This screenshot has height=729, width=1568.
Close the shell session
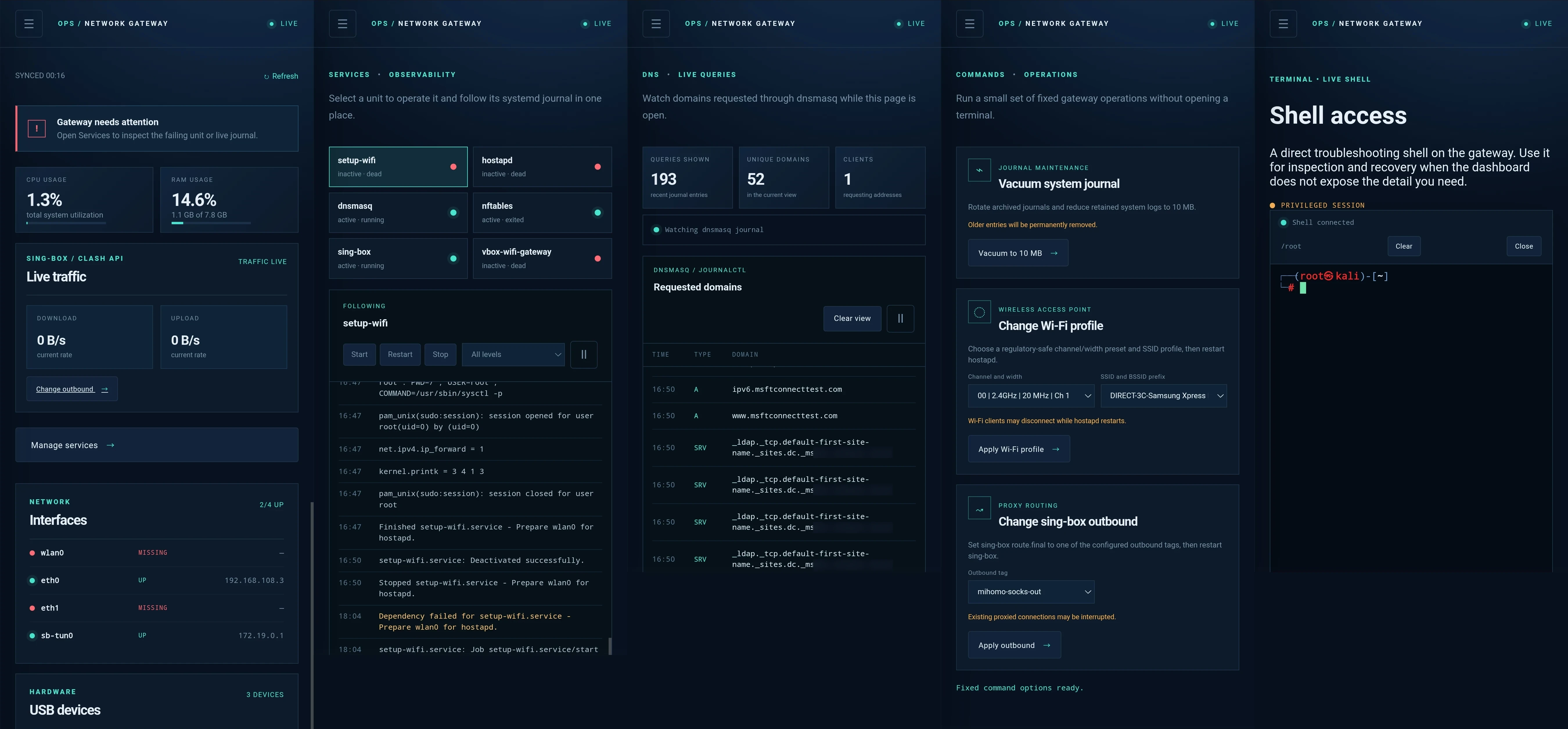tap(1524, 247)
